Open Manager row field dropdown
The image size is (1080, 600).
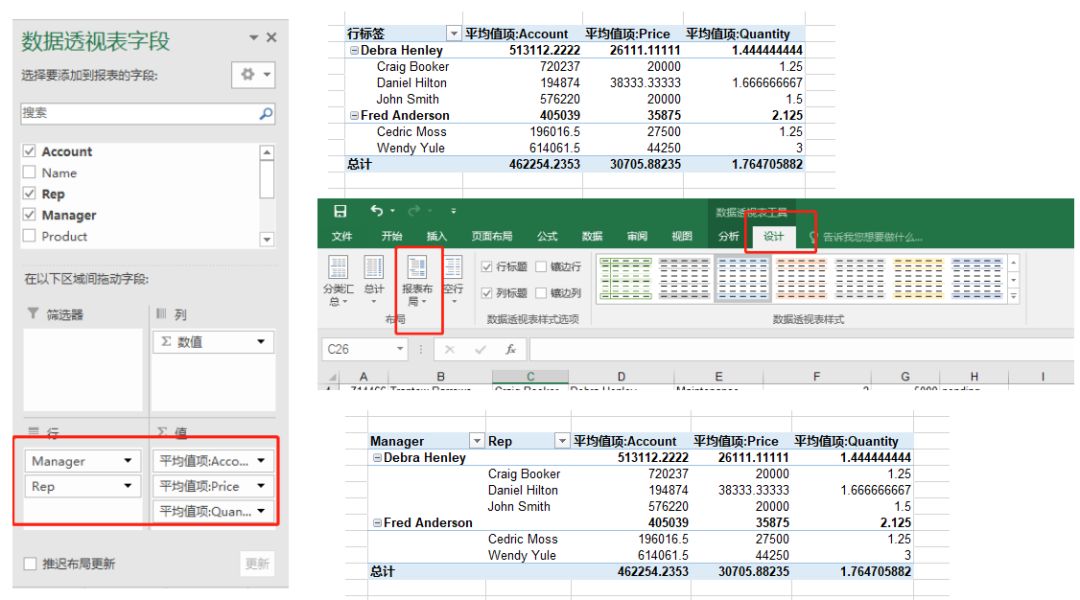[x=127, y=461]
